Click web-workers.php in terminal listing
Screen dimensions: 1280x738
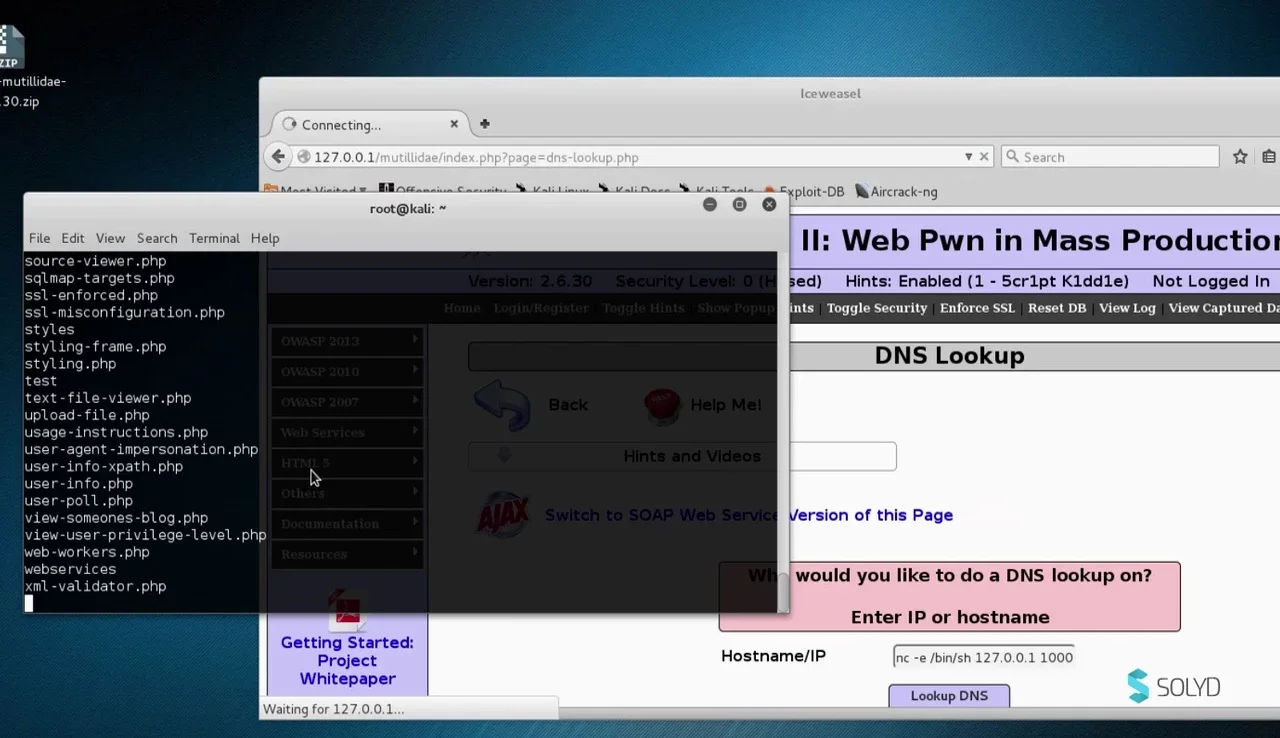click(x=87, y=552)
